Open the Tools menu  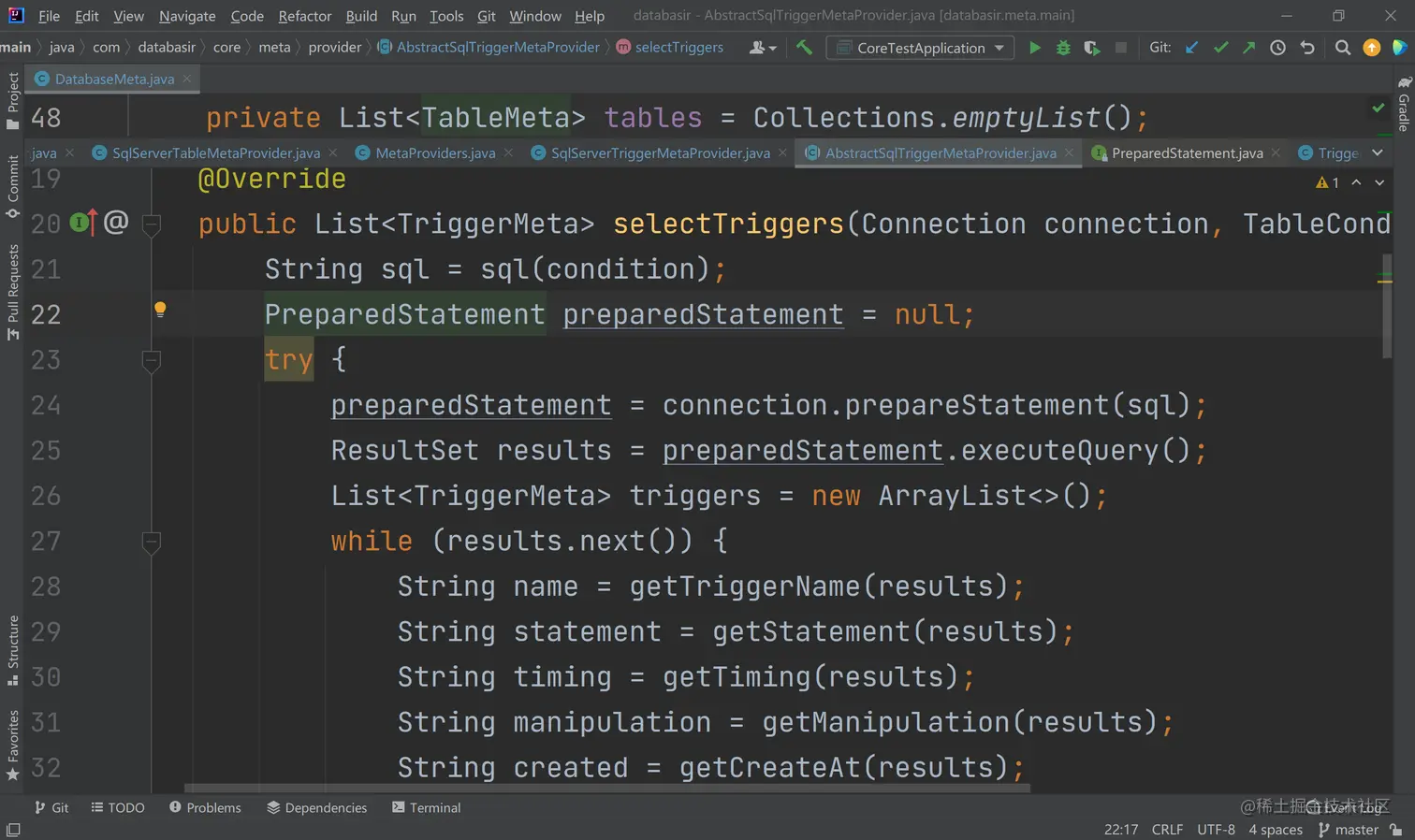point(446,16)
